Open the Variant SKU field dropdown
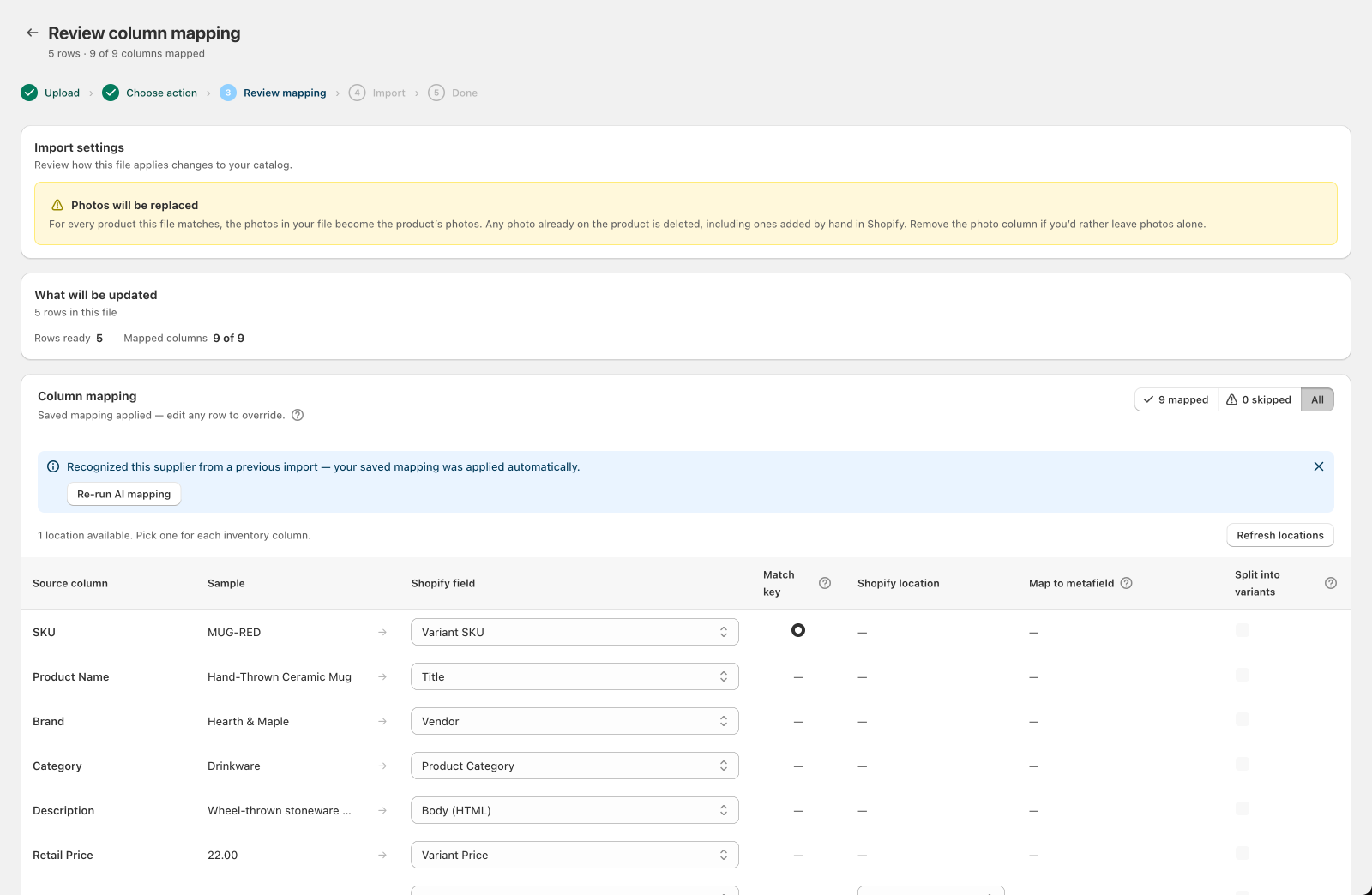This screenshot has width=1372, height=895. (575, 632)
